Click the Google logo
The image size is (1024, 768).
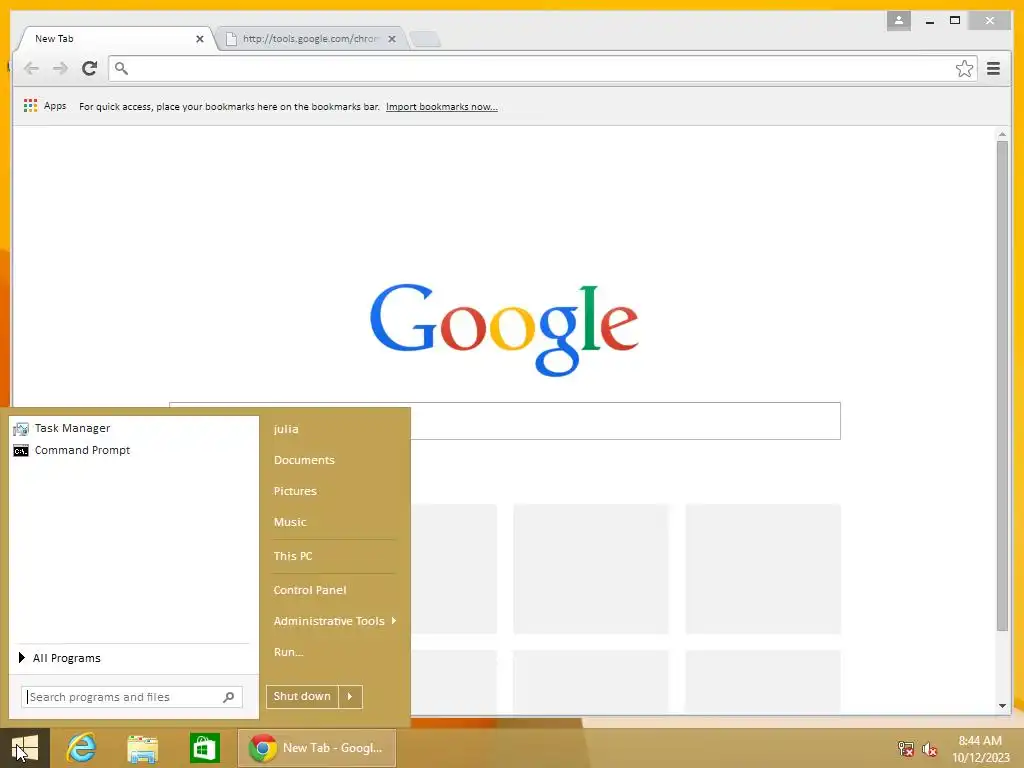[504, 328]
